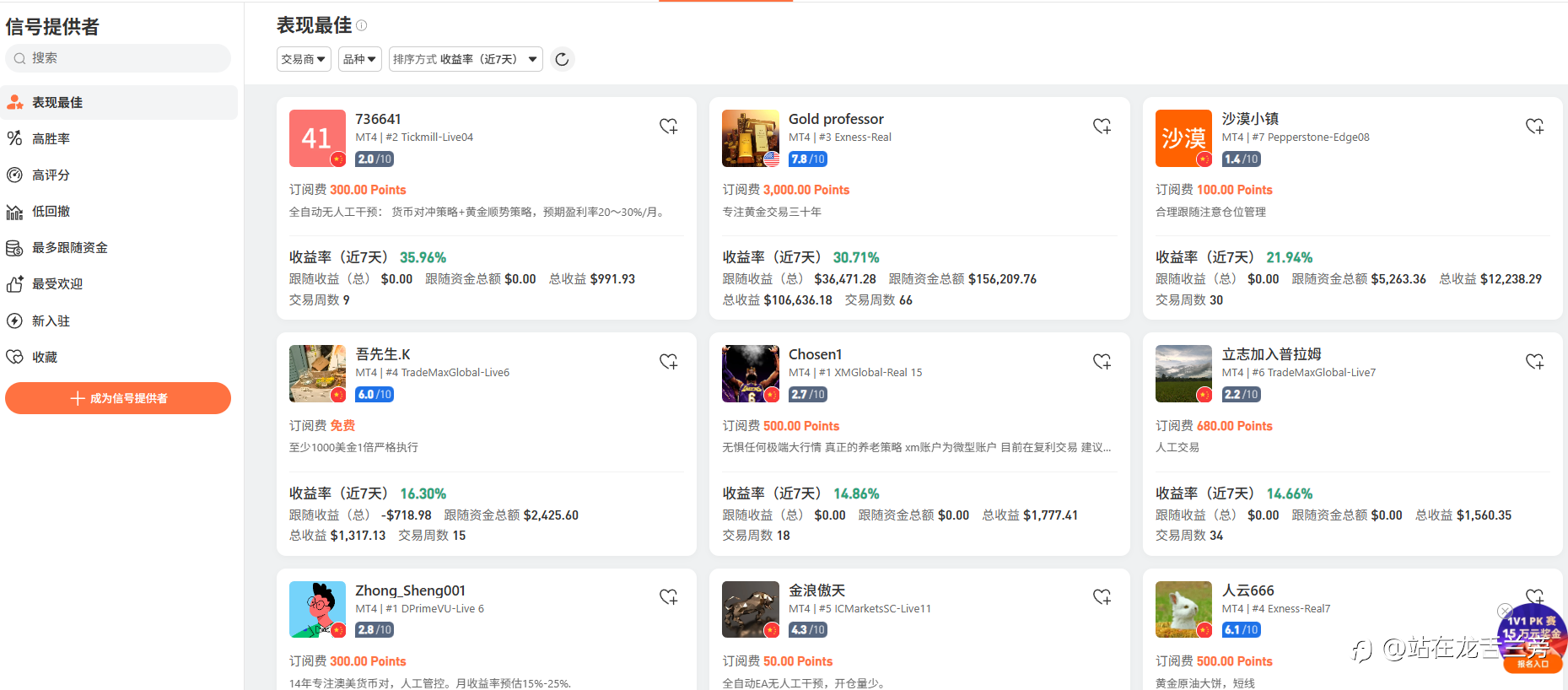
Task: Select 新入驻 in the sidebar
Action: coord(119,321)
